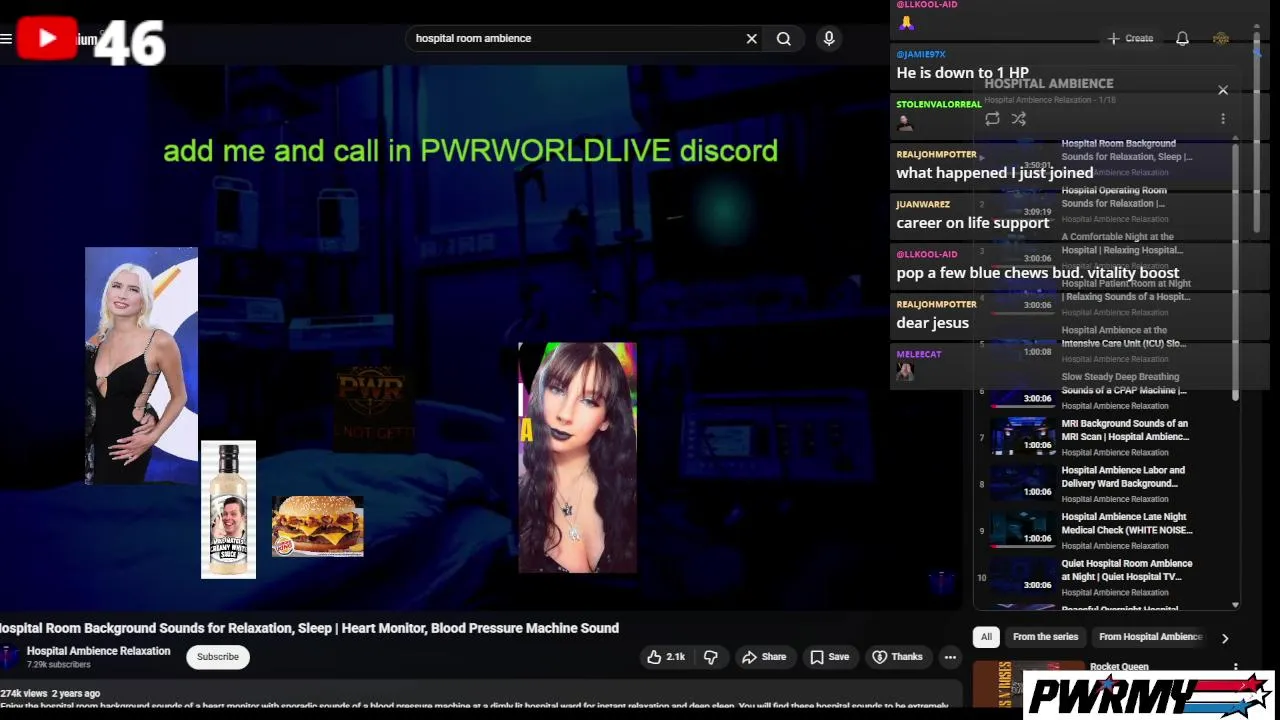Play Hospital Patient Room at Night item
This screenshot has width=1280, height=720.
(1100, 297)
